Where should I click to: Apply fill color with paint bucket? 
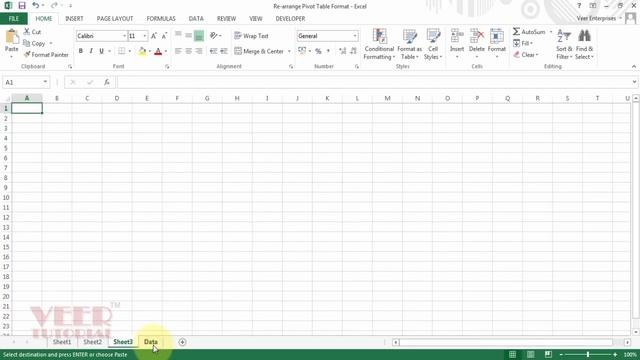click(x=142, y=51)
